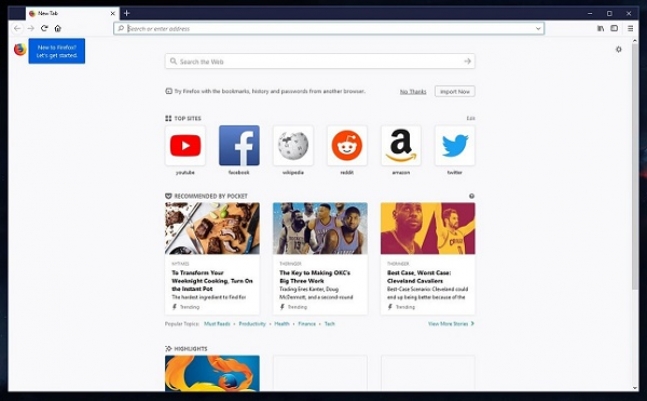
Task: Reload the current page
Action: pyautogui.click(x=44, y=28)
